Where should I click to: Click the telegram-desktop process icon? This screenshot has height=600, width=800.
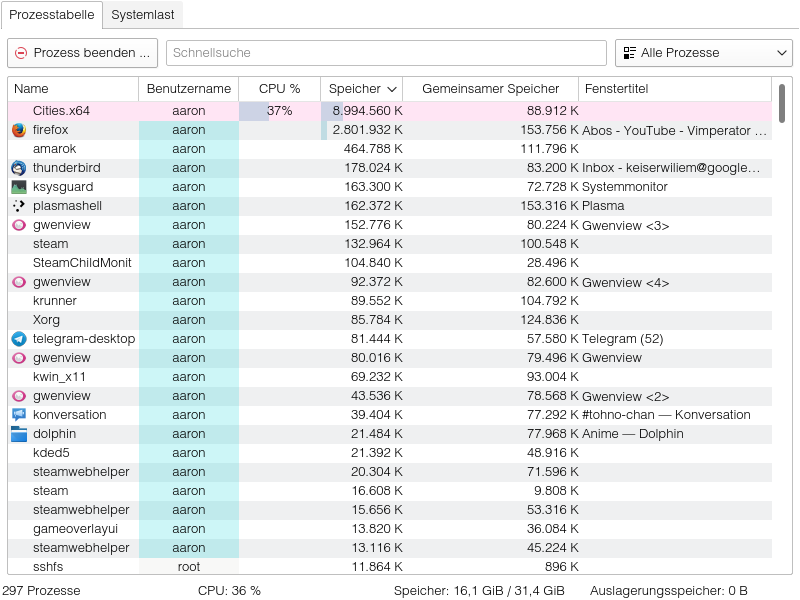tap(19, 339)
